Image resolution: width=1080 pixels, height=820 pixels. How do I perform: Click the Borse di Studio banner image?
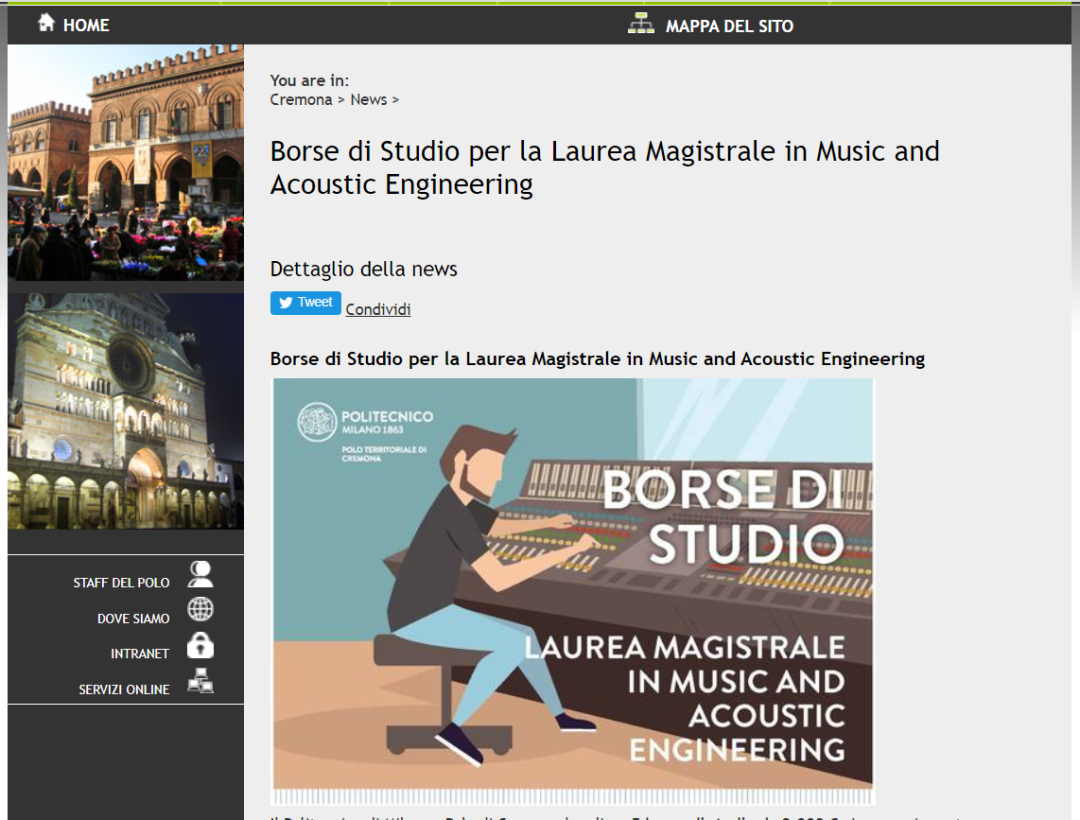pyautogui.click(x=573, y=591)
